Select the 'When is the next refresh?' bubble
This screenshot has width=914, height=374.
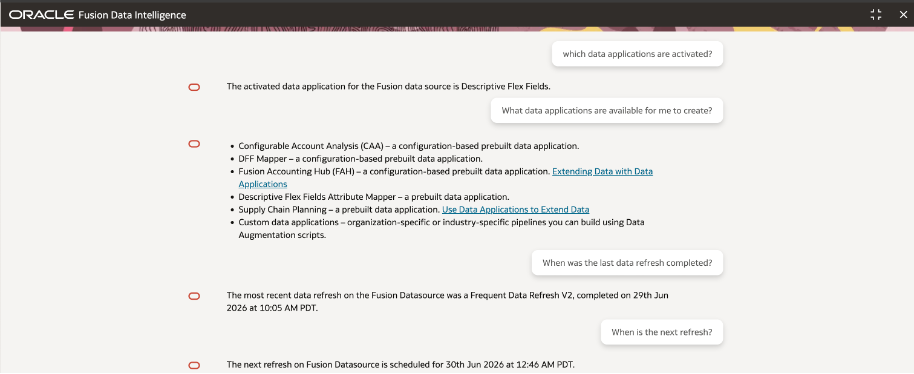662,333
